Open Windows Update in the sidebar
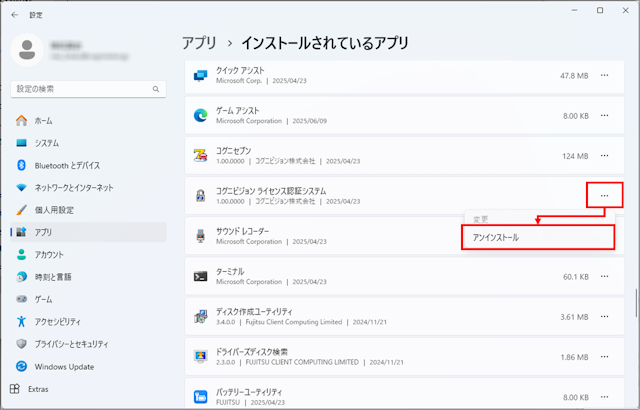The image size is (640, 410). point(88,366)
